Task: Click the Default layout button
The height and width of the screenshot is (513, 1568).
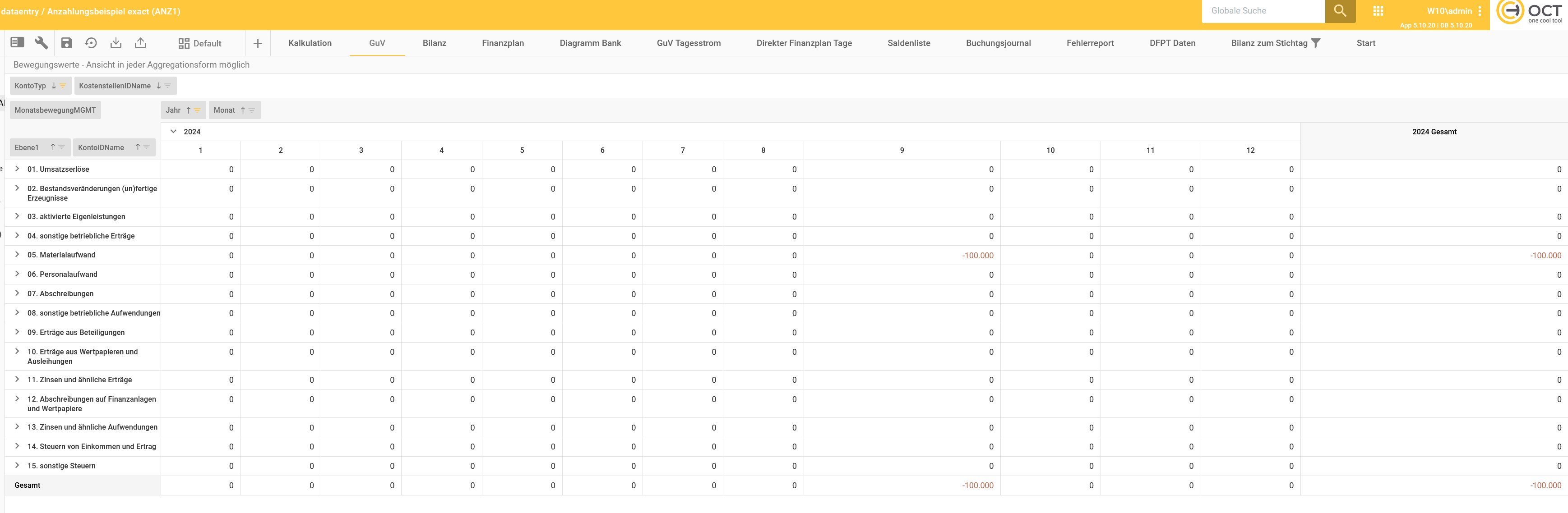Action: pyautogui.click(x=199, y=43)
